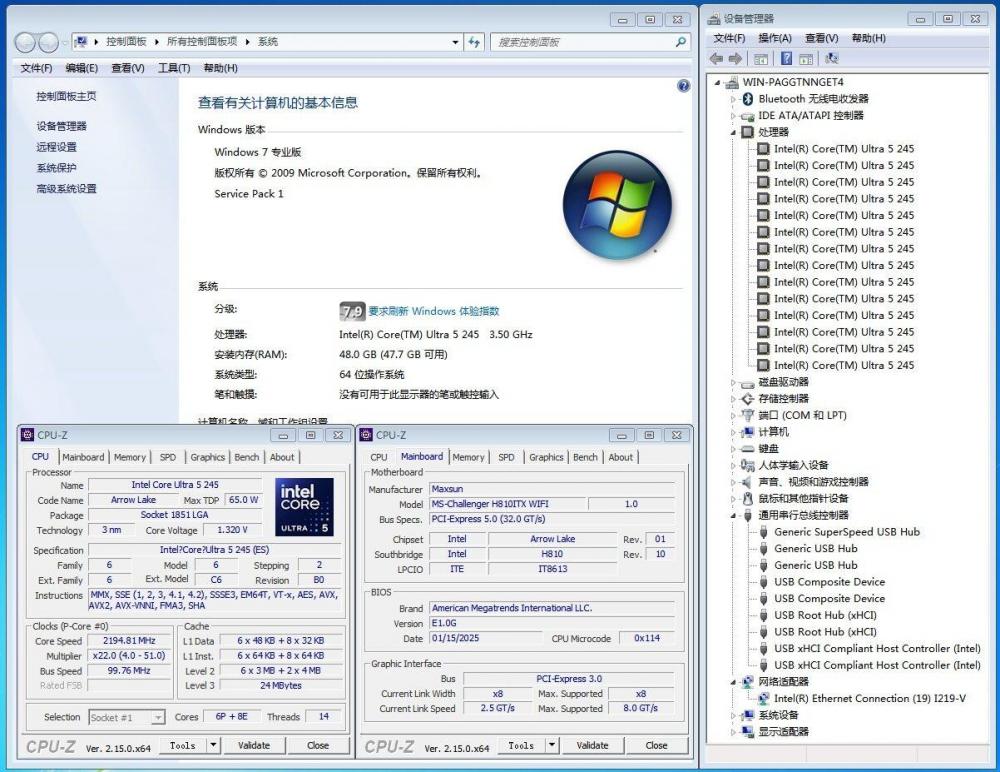Switch to Memory tab in left CPU-Z window

tap(130, 457)
